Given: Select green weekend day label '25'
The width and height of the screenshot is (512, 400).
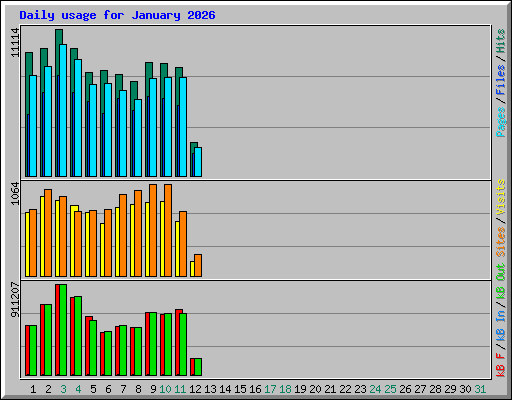Looking at the screenshot, I should click(390, 389).
